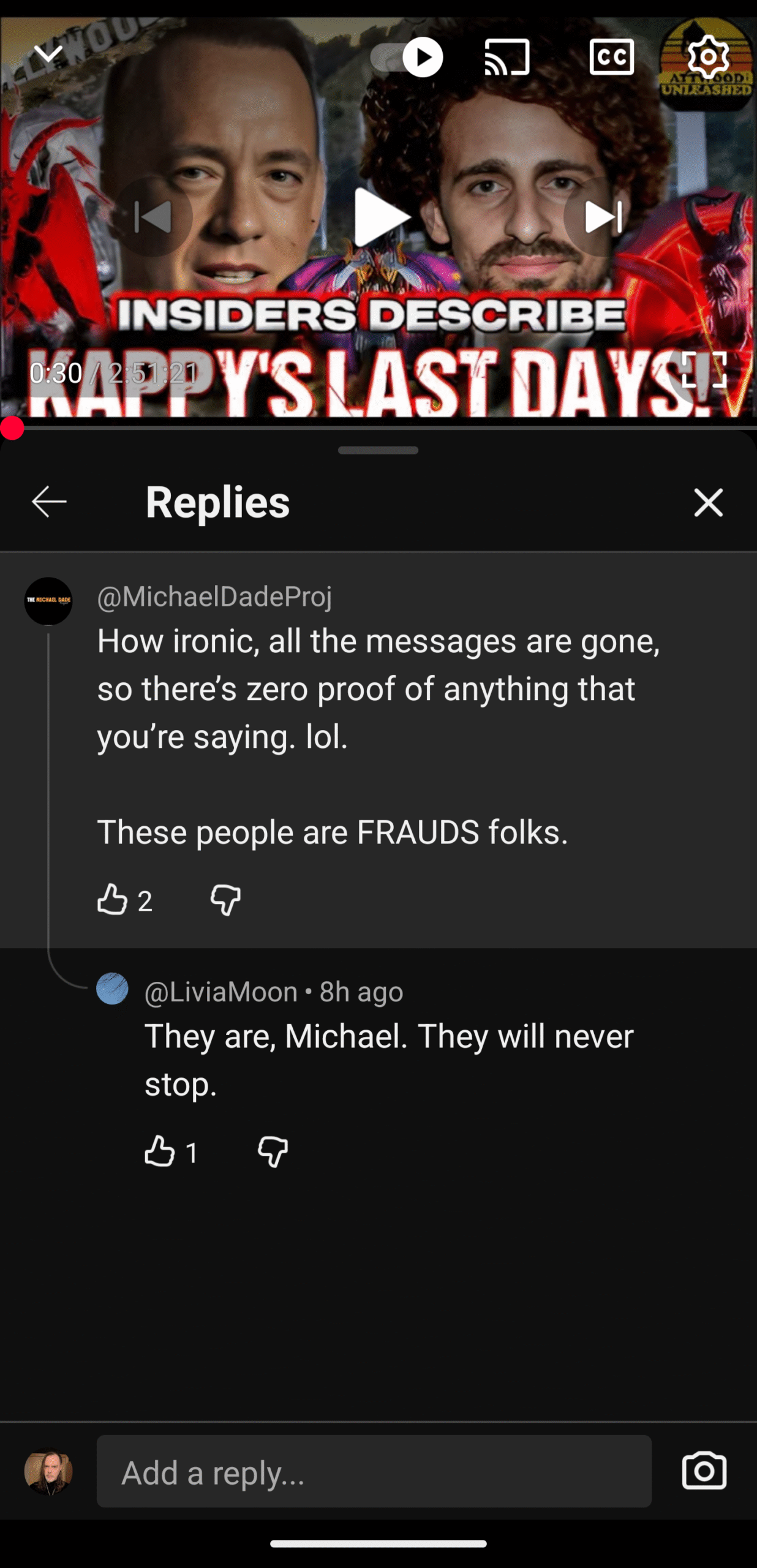Focus the Add a reply field

(x=374, y=1472)
